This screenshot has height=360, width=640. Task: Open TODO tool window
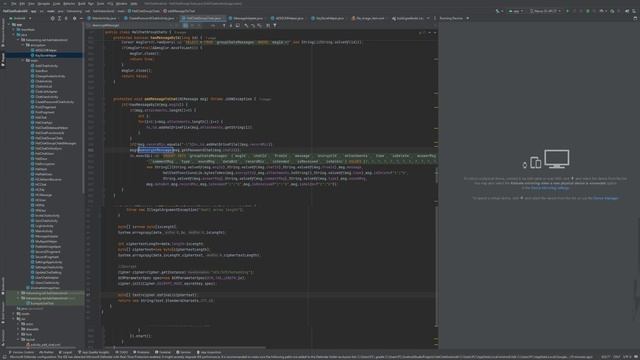(x=122, y=352)
